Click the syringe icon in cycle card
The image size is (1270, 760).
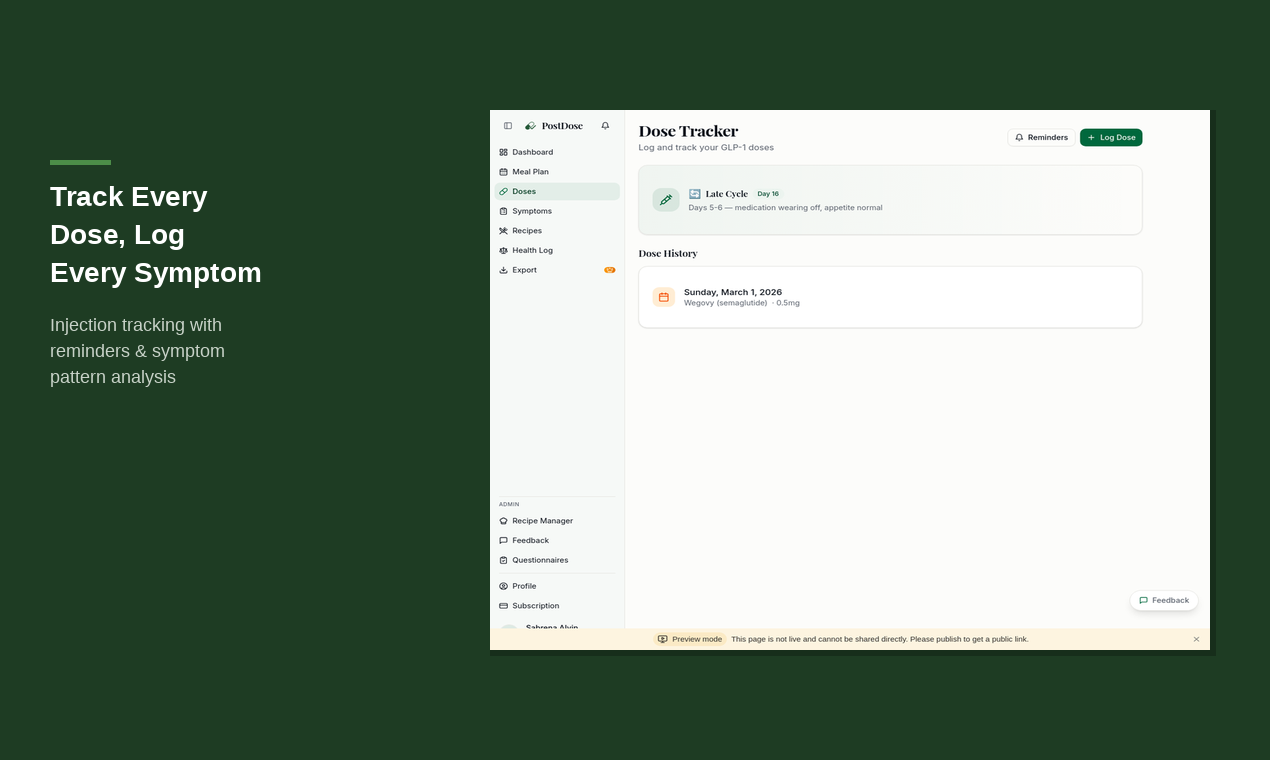pyautogui.click(x=666, y=200)
